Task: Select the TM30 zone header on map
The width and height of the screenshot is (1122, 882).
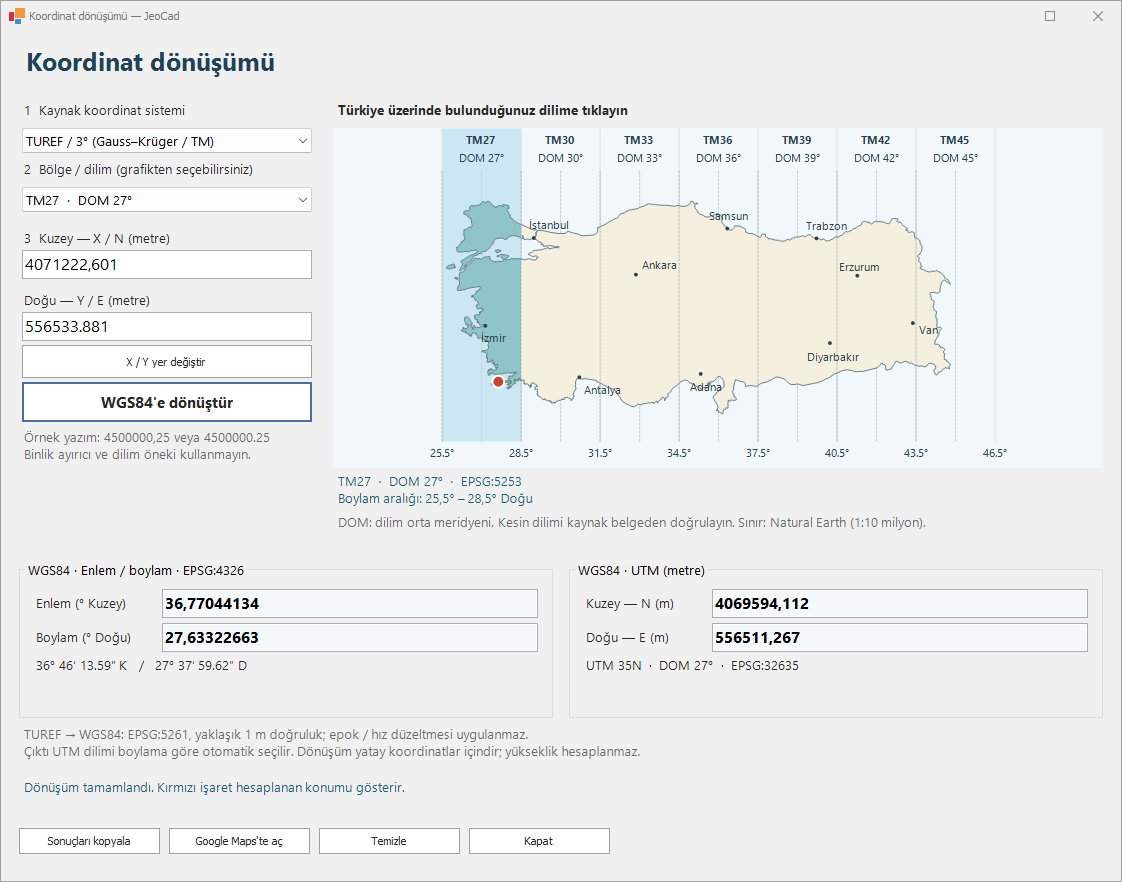Action: 560,149
